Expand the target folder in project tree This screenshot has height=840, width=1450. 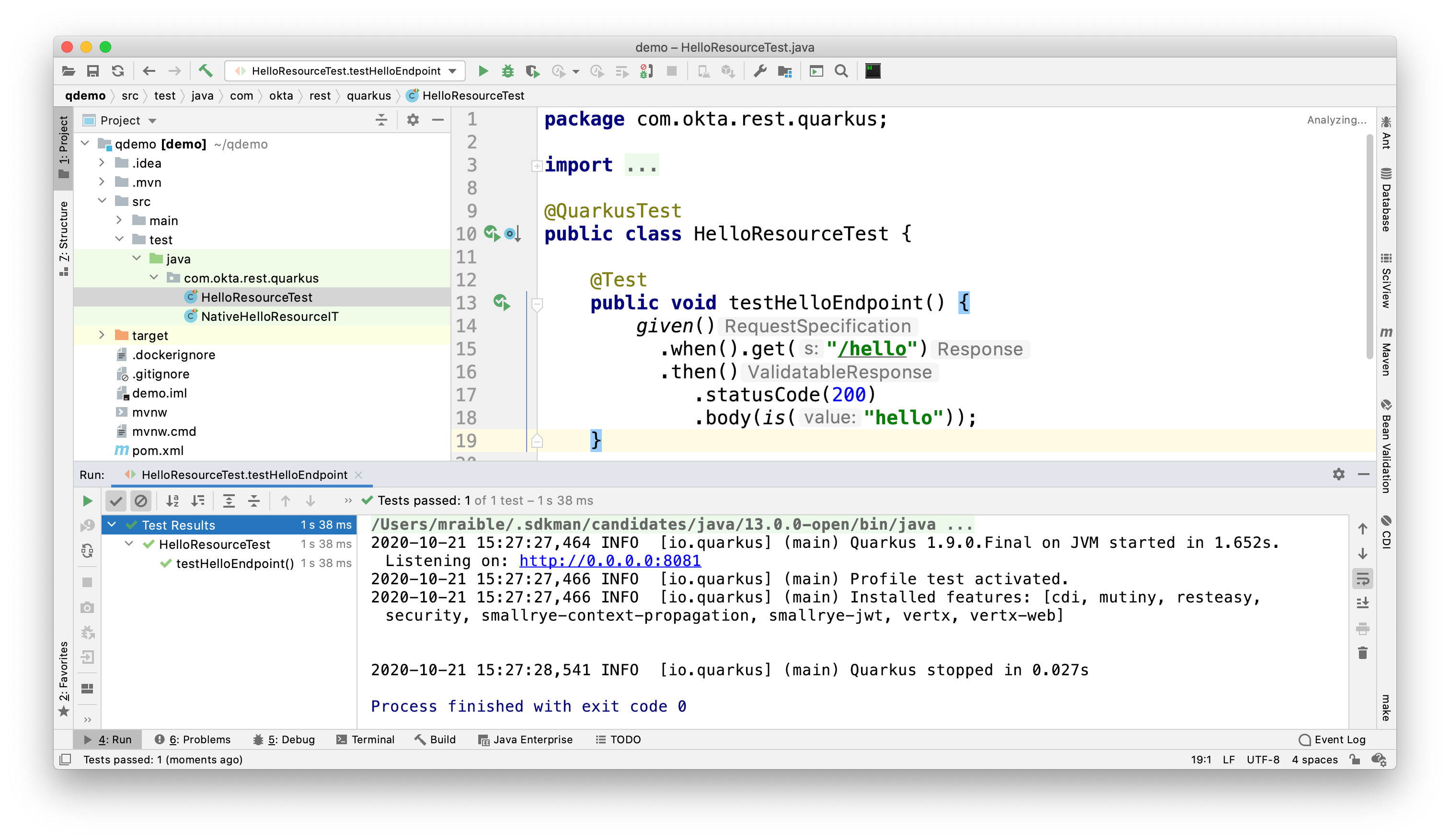click(102, 335)
